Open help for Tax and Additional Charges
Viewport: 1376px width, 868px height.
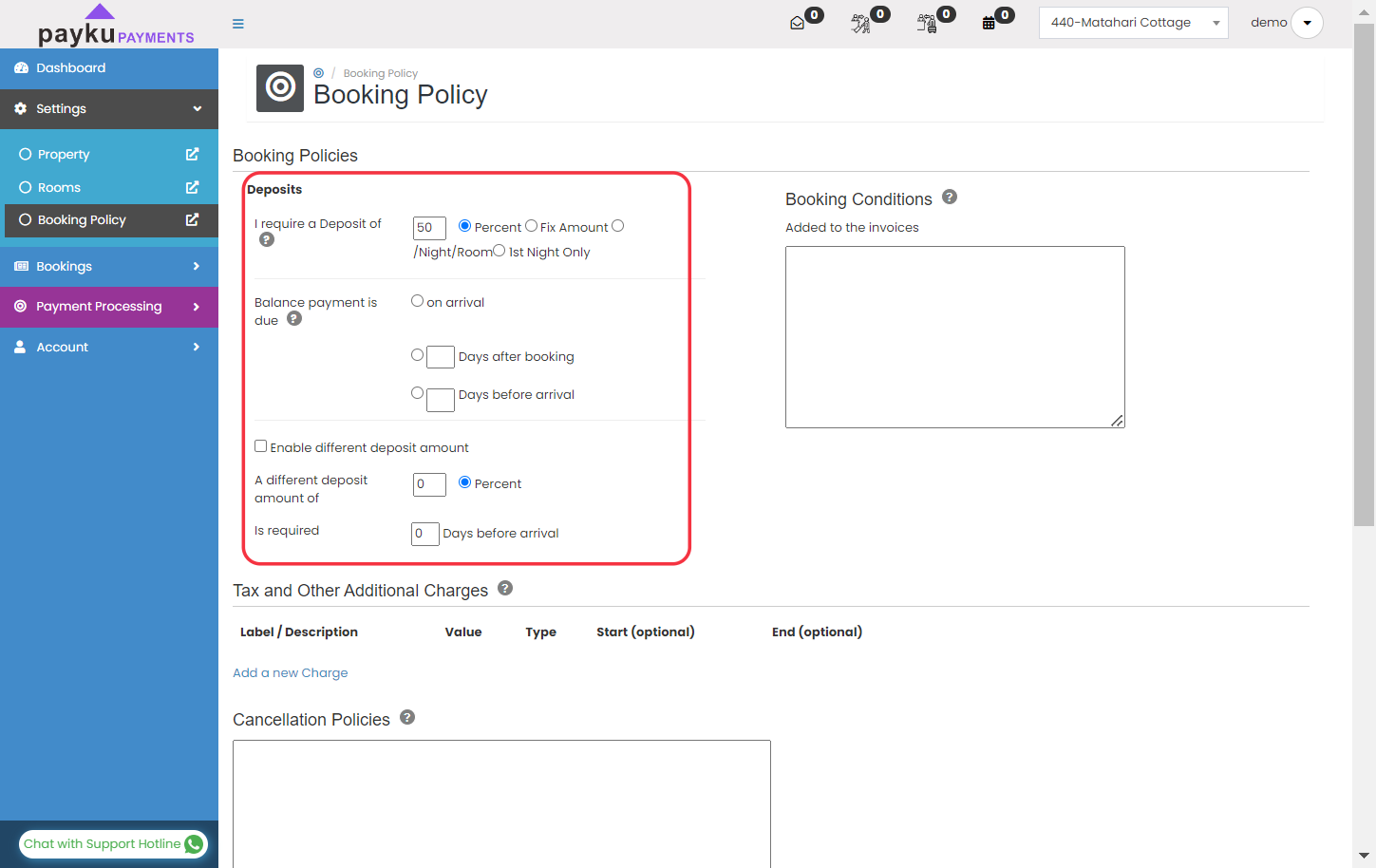[505, 589]
